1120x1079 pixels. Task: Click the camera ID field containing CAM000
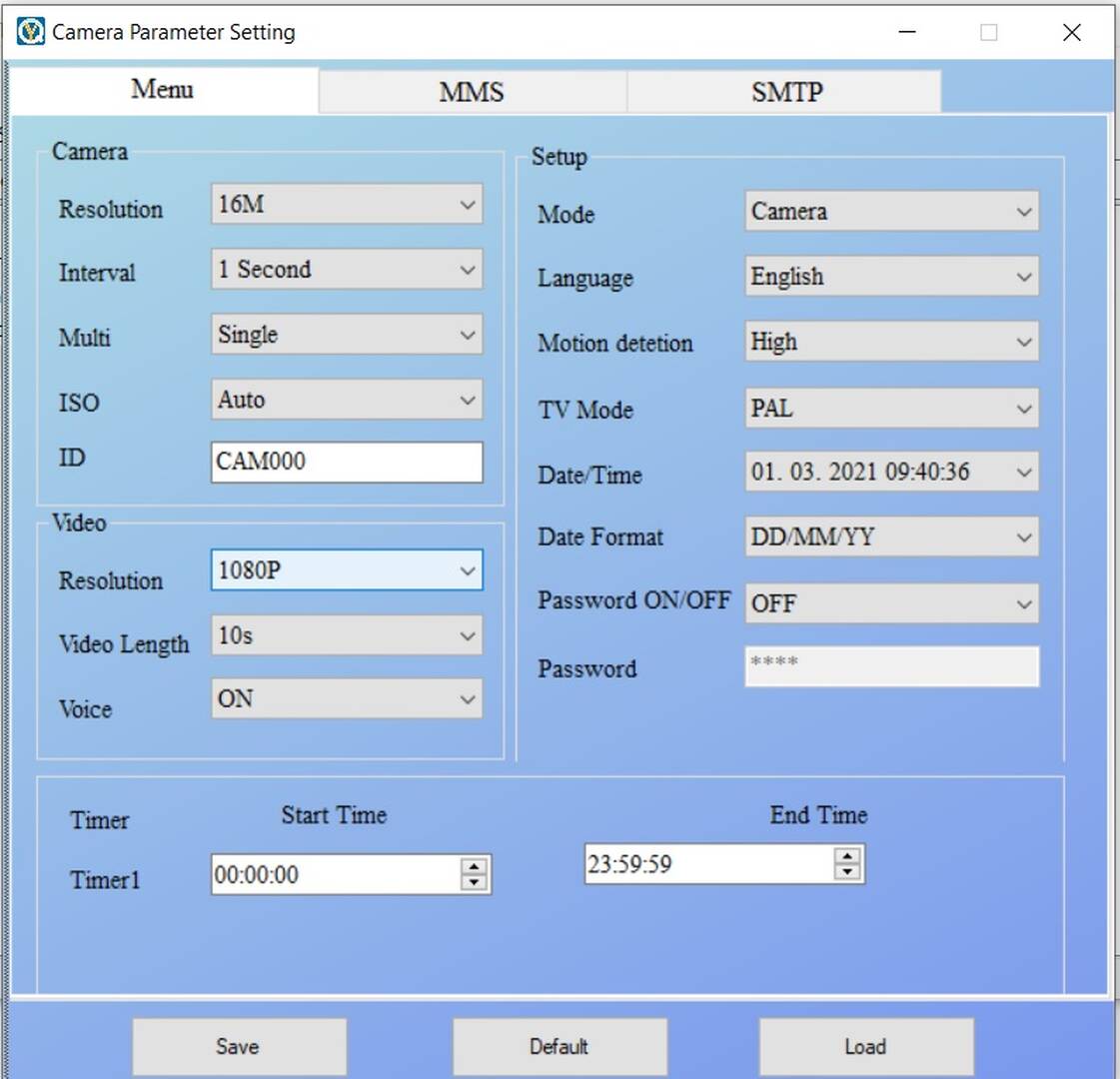pos(346,462)
